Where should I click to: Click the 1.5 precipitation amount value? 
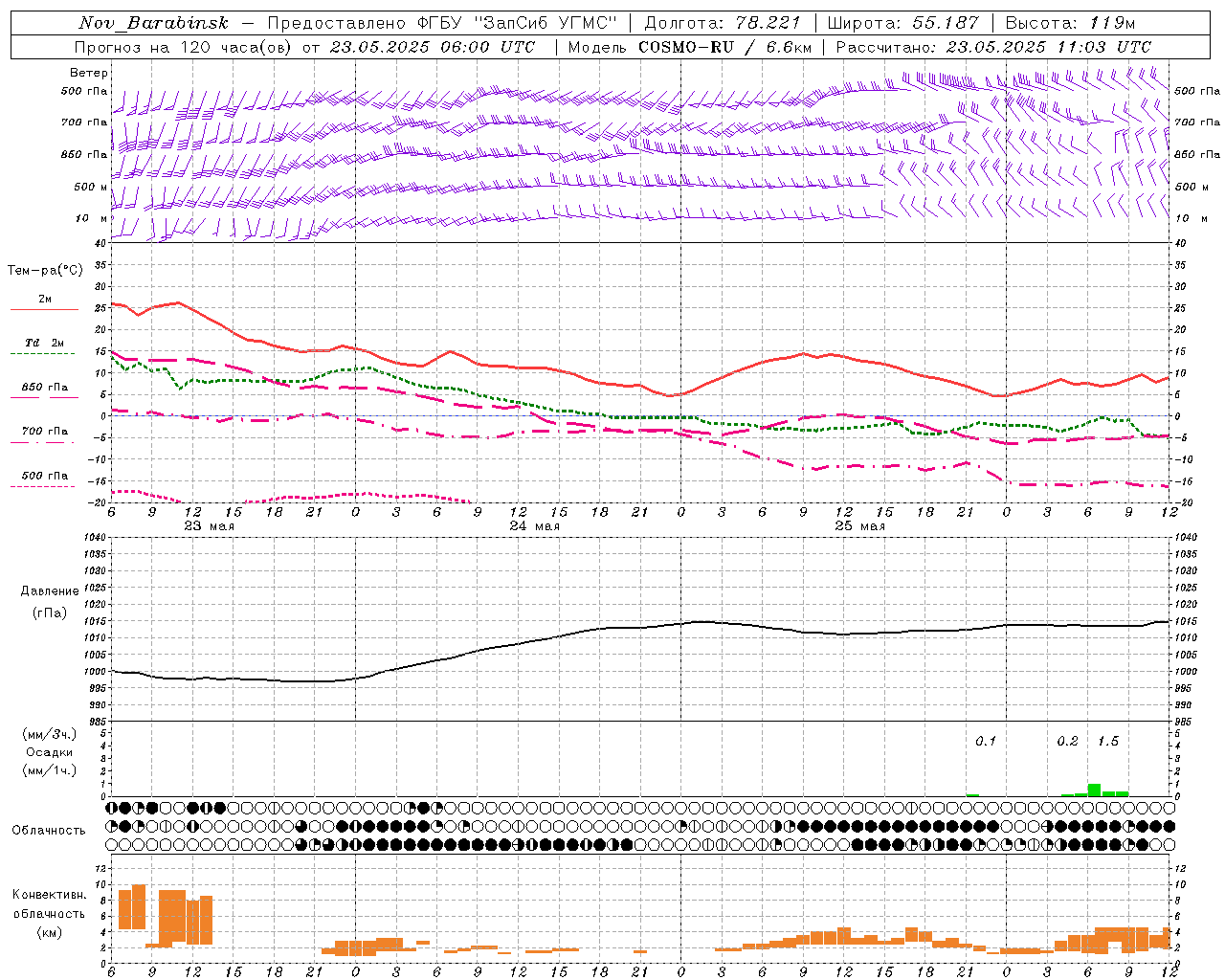coord(1107,742)
